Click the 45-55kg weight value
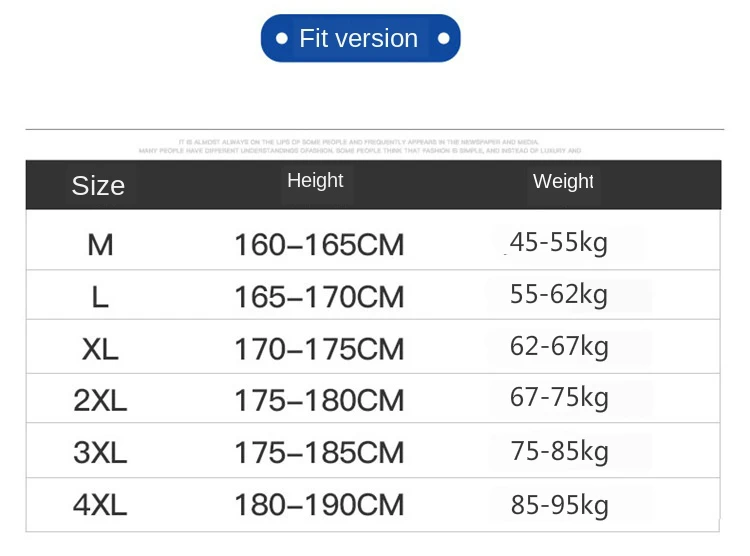This screenshot has width=750, height=556. point(559,243)
